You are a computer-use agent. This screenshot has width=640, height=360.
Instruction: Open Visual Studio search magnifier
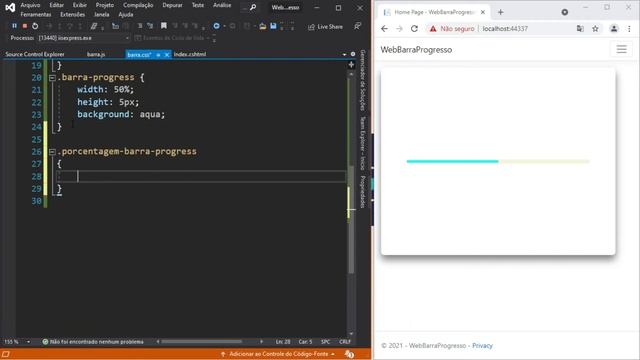point(253,7)
